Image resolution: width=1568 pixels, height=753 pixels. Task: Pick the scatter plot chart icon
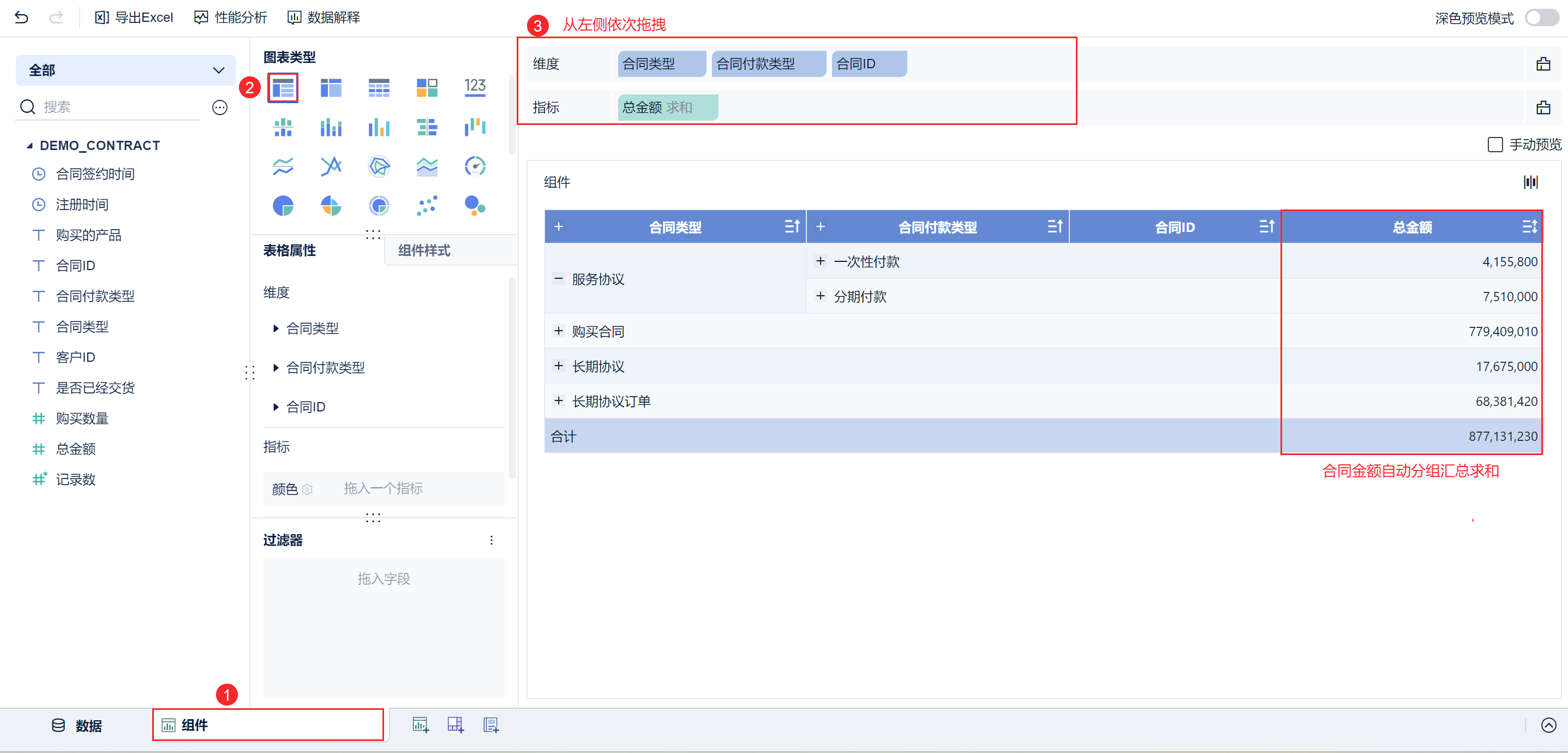[x=427, y=206]
